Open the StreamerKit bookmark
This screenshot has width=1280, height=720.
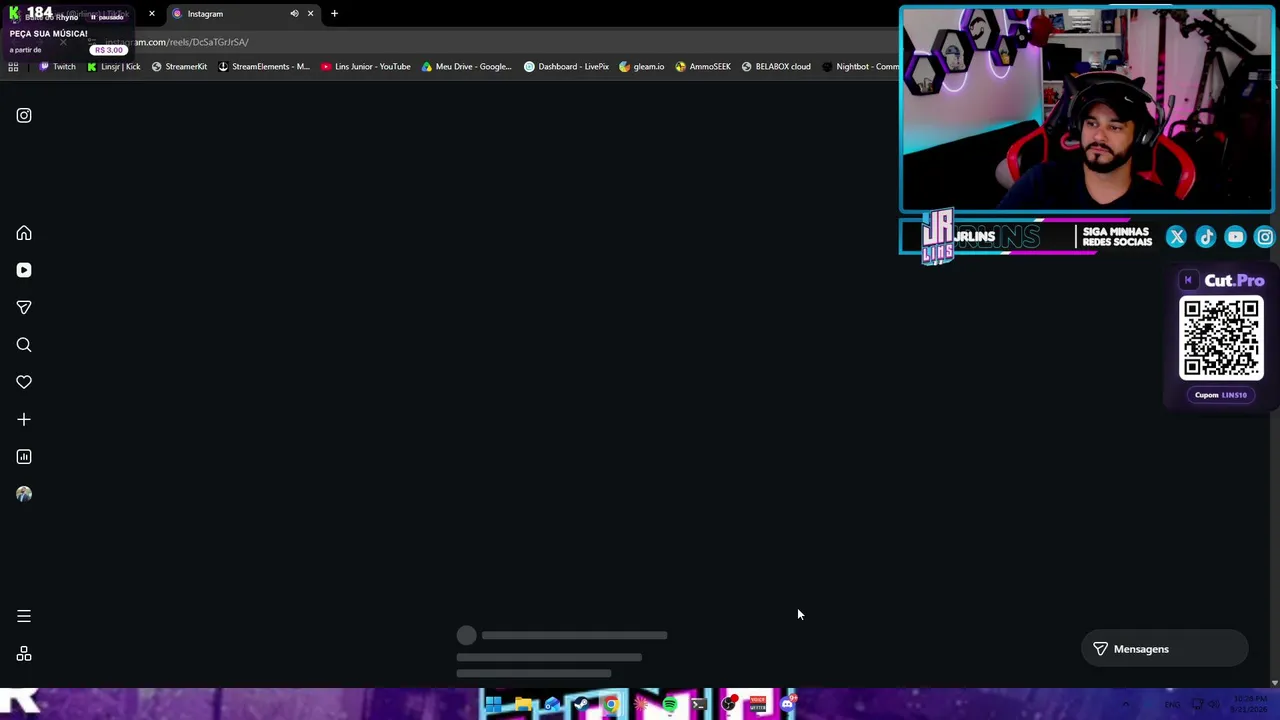point(179,67)
